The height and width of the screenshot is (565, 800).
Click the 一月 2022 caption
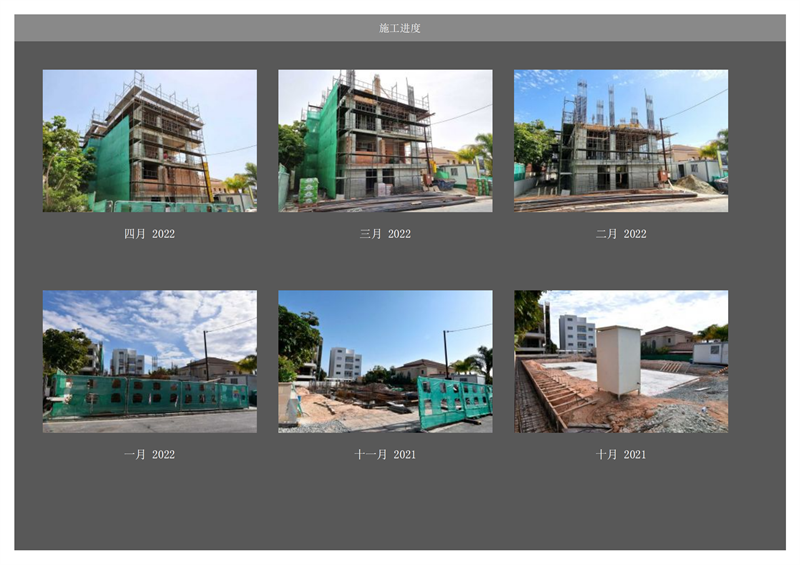click(x=149, y=454)
